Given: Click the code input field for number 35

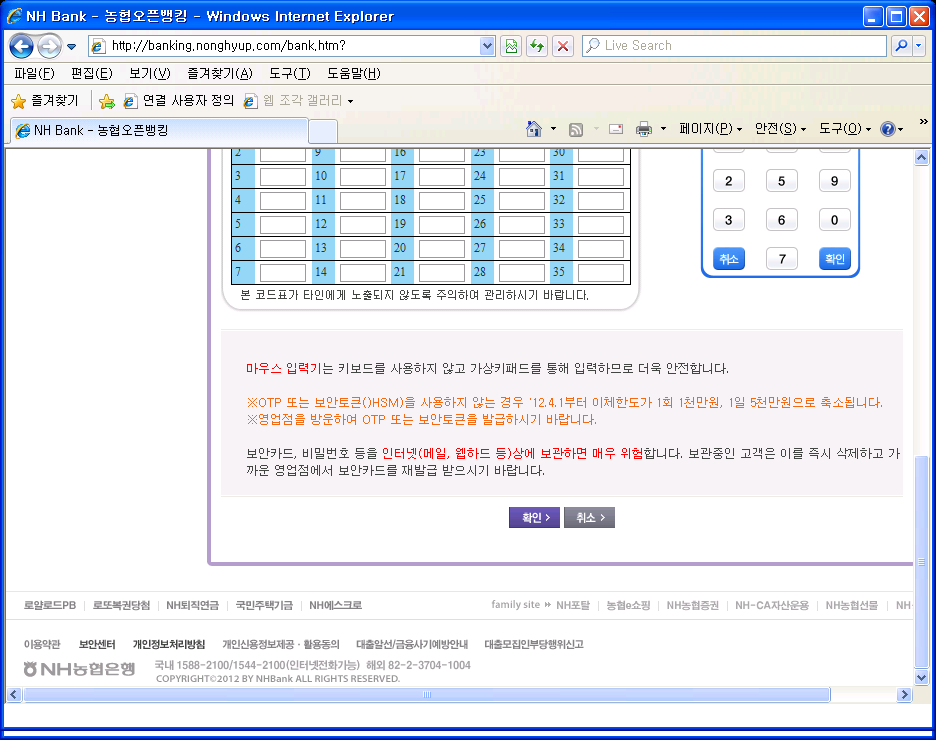Looking at the screenshot, I should (601, 272).
